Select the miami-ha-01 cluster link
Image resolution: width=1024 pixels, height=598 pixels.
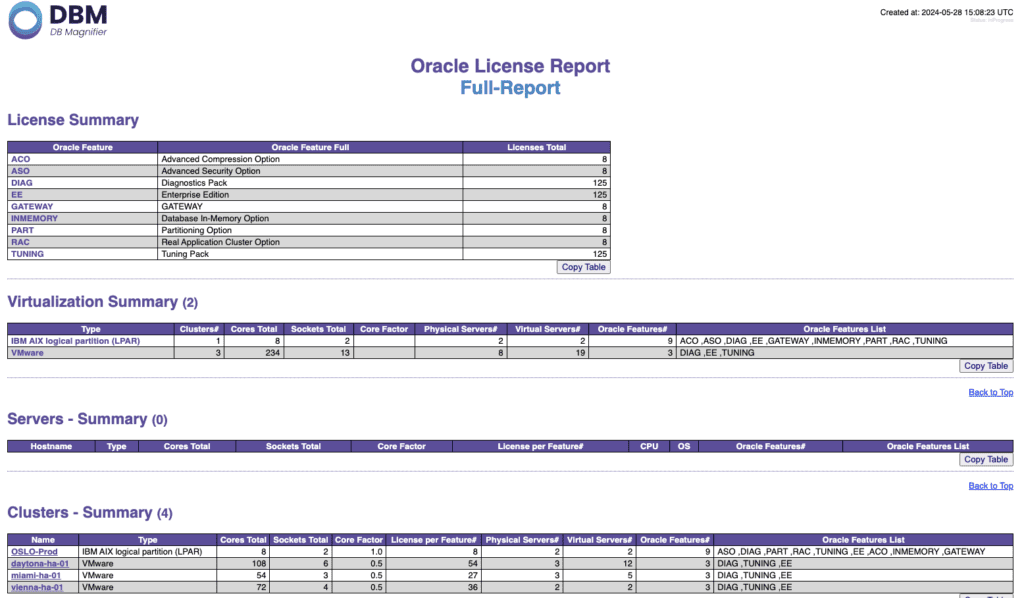click(35, 576)
